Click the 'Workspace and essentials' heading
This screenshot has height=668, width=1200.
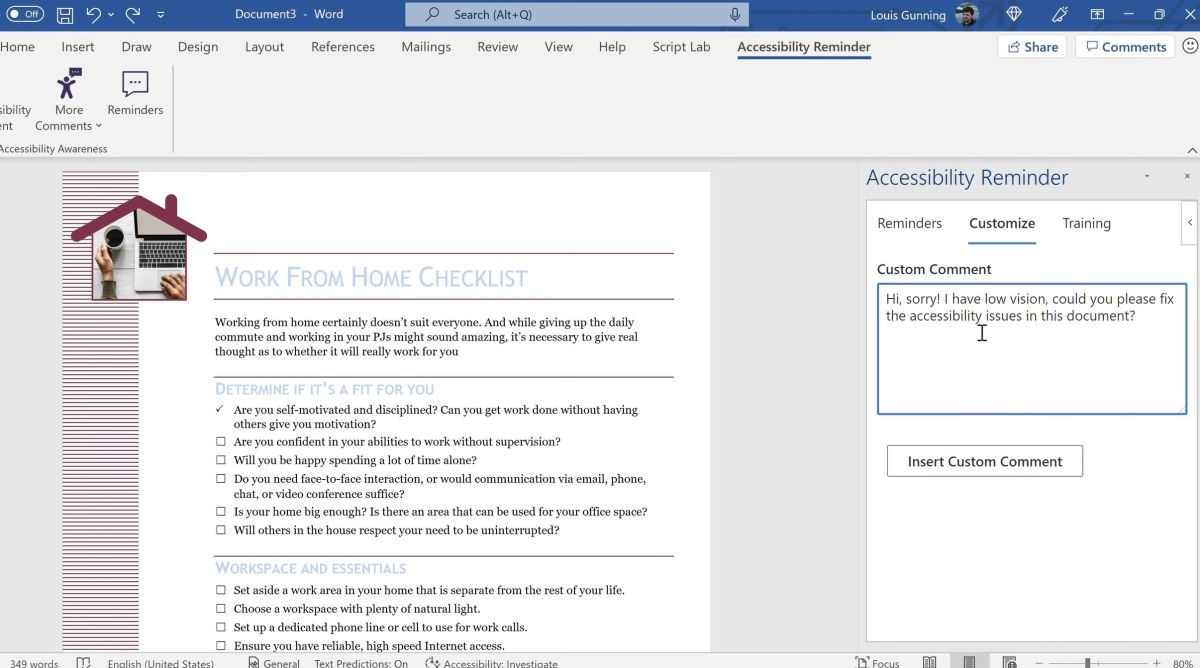pos(311,568)
